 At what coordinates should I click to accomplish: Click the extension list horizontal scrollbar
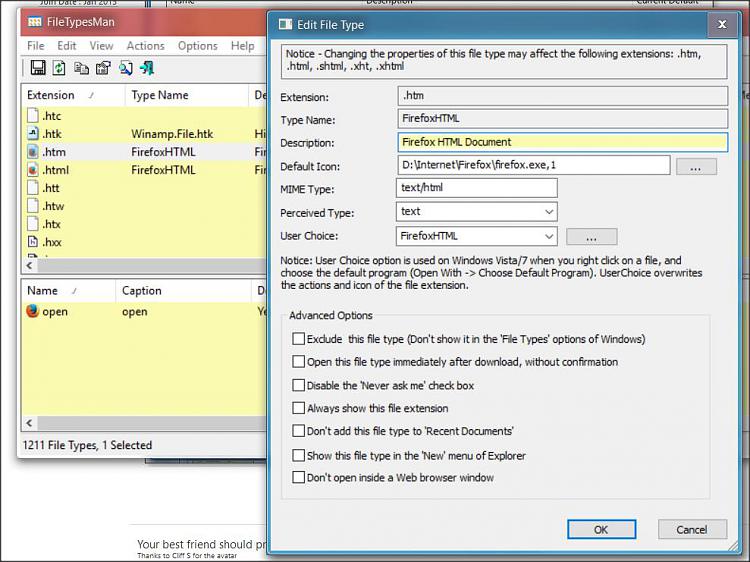tap(152, 265)
